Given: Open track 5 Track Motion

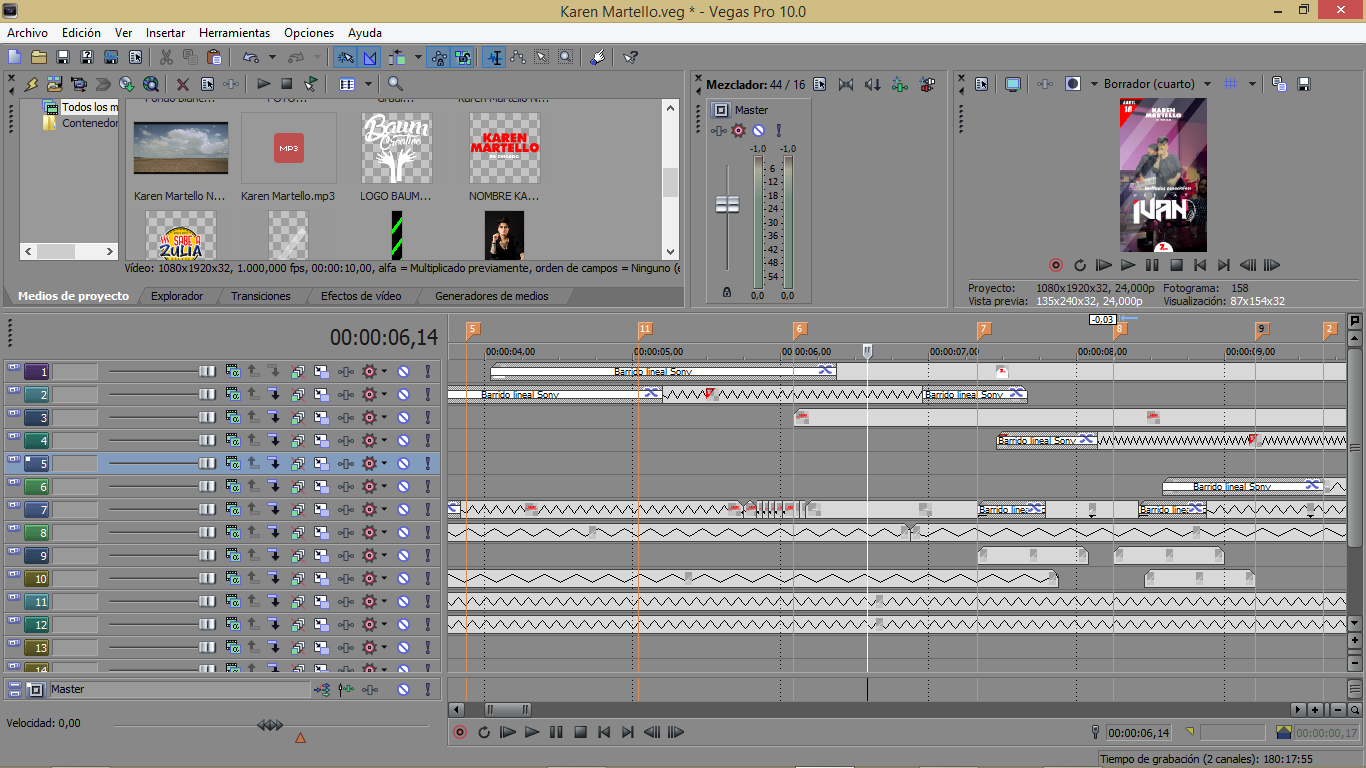Looking at the screenshot, I should pos(321,463).
